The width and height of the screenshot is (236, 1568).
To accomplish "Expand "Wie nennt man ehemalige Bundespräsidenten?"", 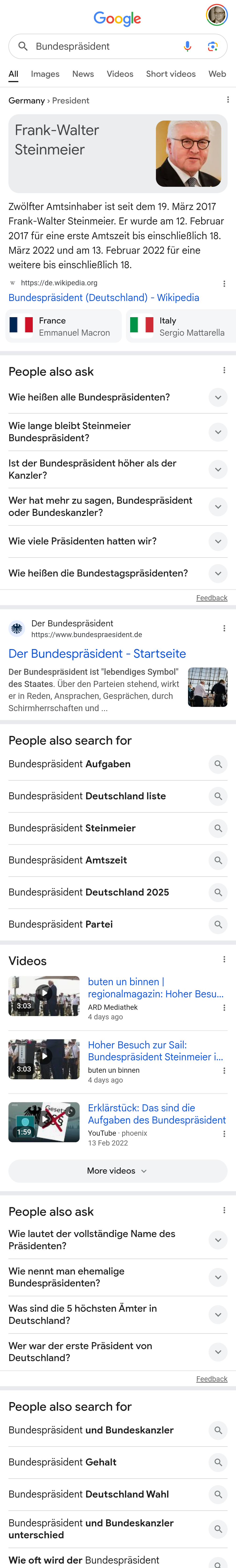I will coord(218,1277).
